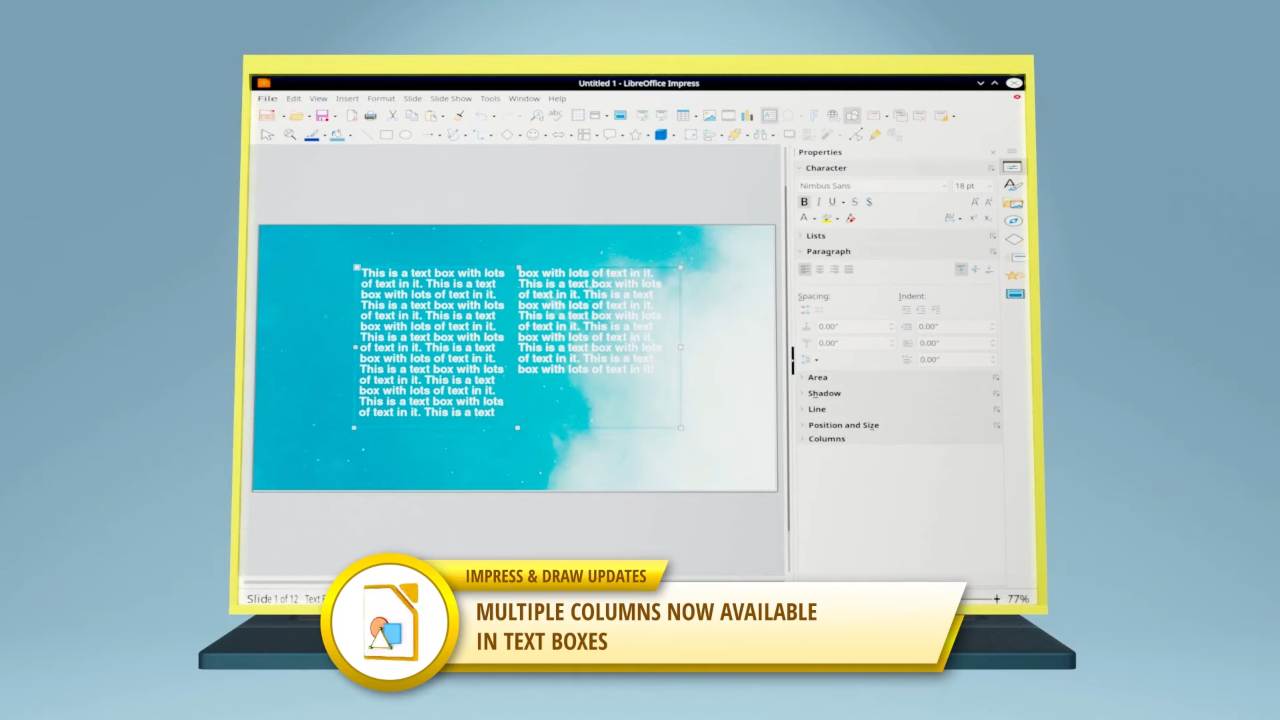
Task: Click the Highlighting Color icon
Action: tap(827, 218)
